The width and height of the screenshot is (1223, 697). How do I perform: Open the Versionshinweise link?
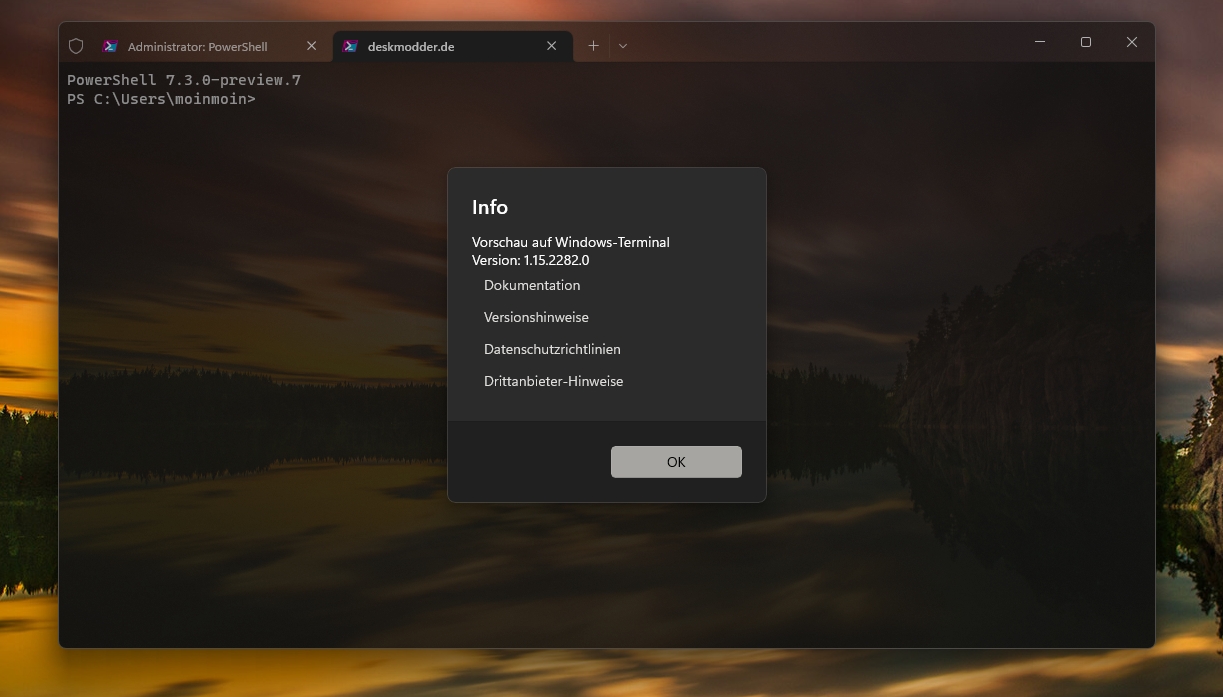(x=536, y=317)
